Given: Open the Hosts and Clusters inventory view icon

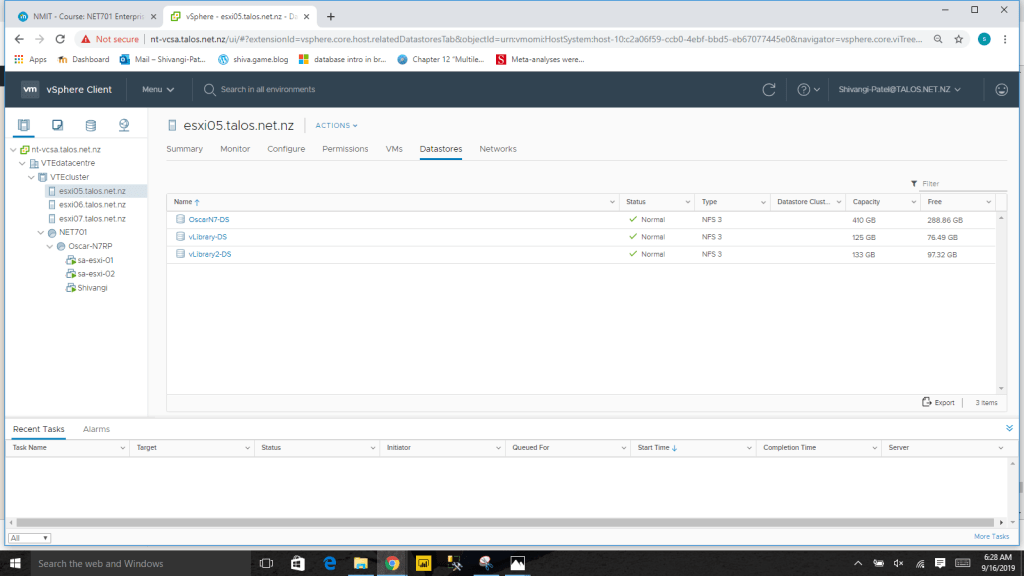Looking at the screenshot, I should [24, 125].
